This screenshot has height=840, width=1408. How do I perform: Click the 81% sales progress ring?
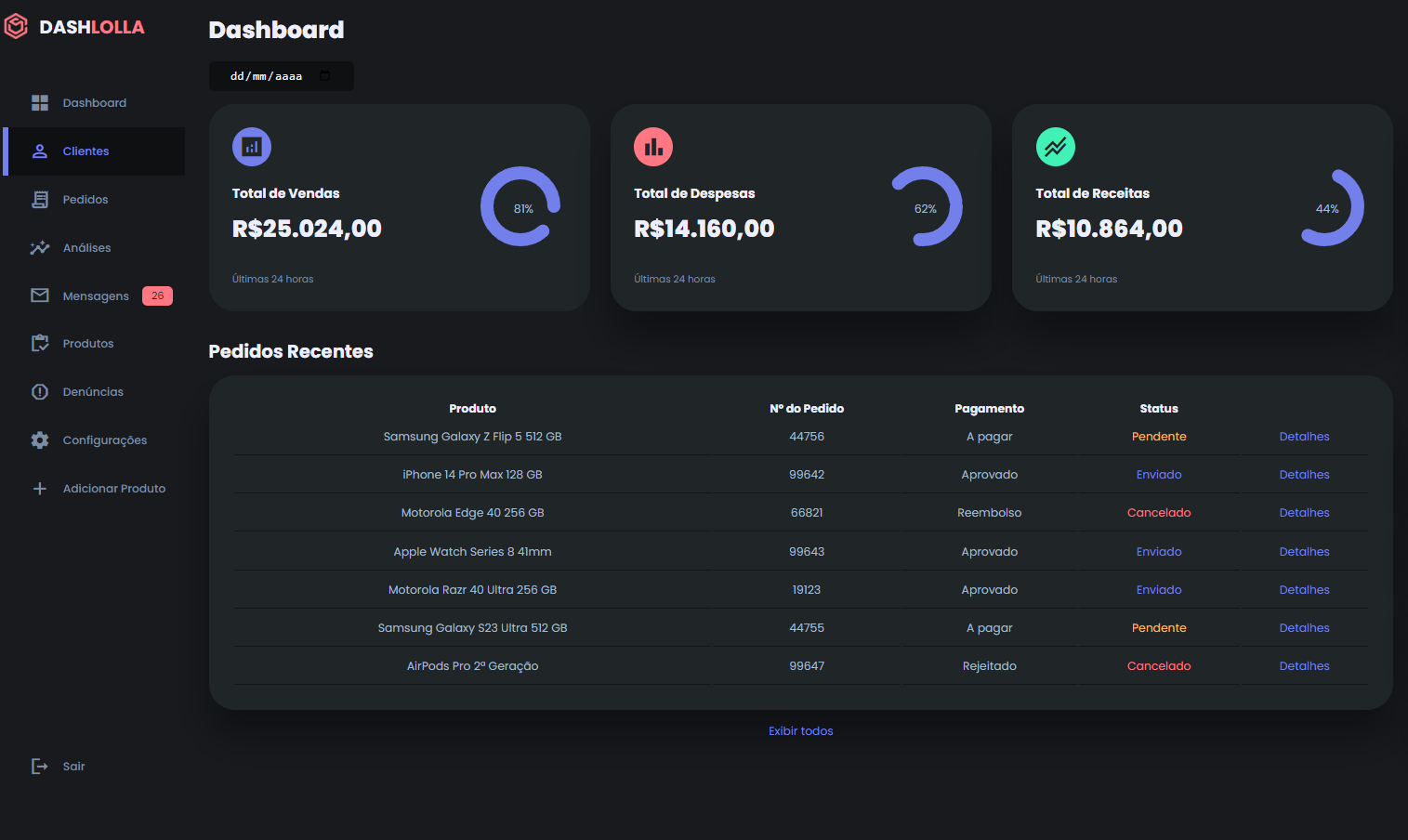520,207
